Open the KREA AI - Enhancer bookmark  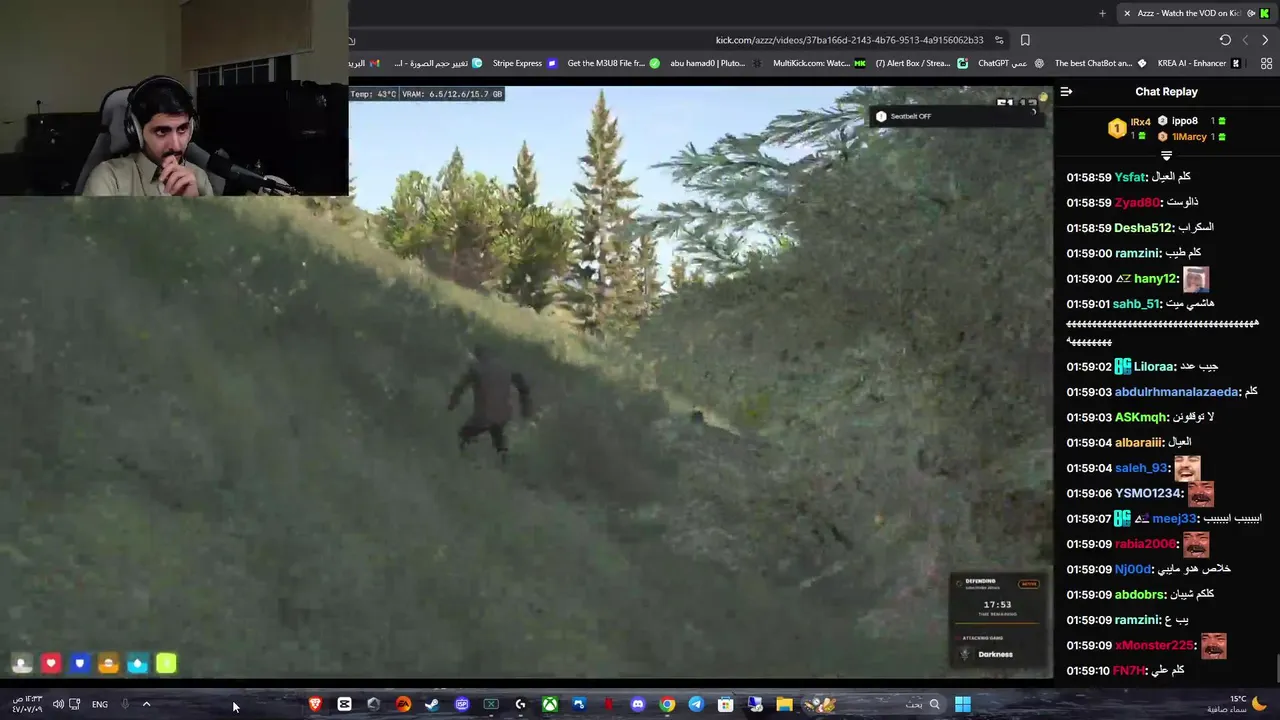(x=1199, y=63)
